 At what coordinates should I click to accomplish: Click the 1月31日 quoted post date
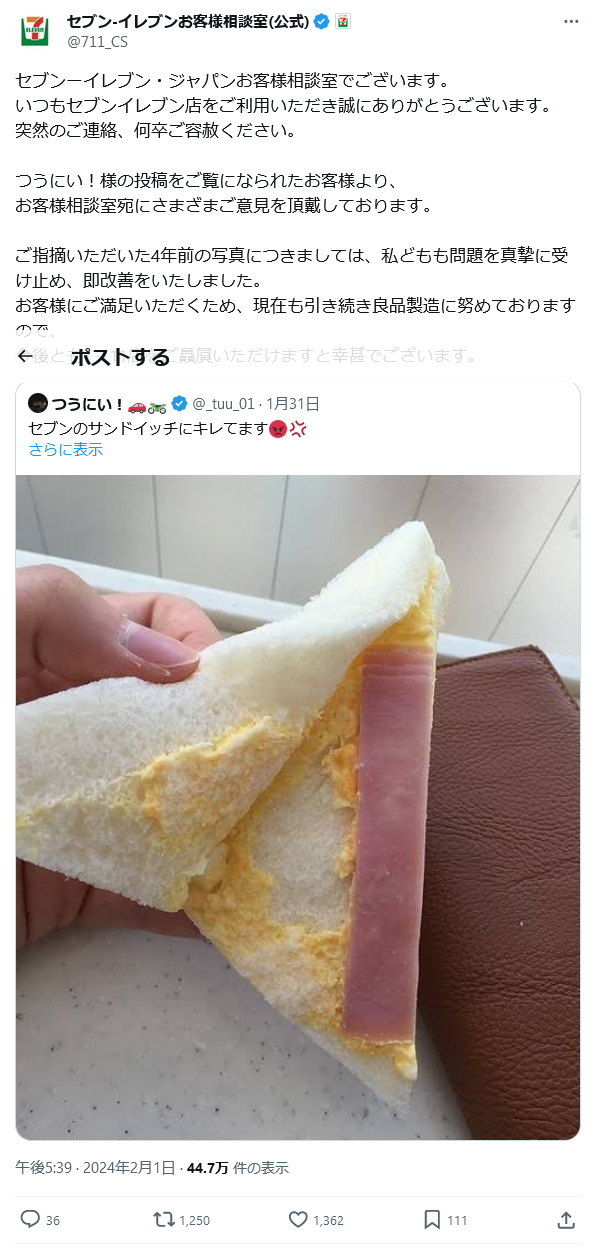point(293,404)
